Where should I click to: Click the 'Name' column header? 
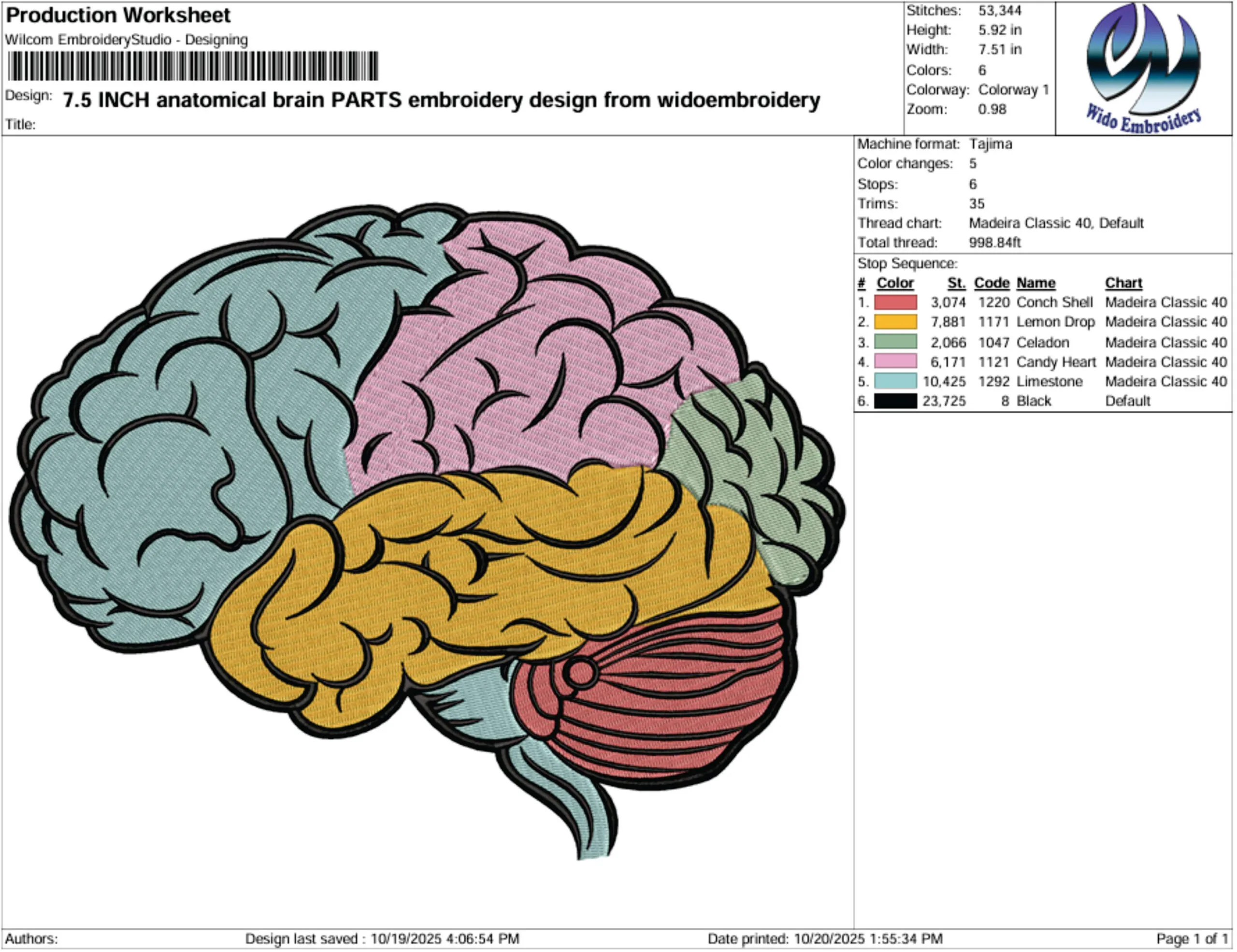pyautogui.click(x=1036, y=283)
